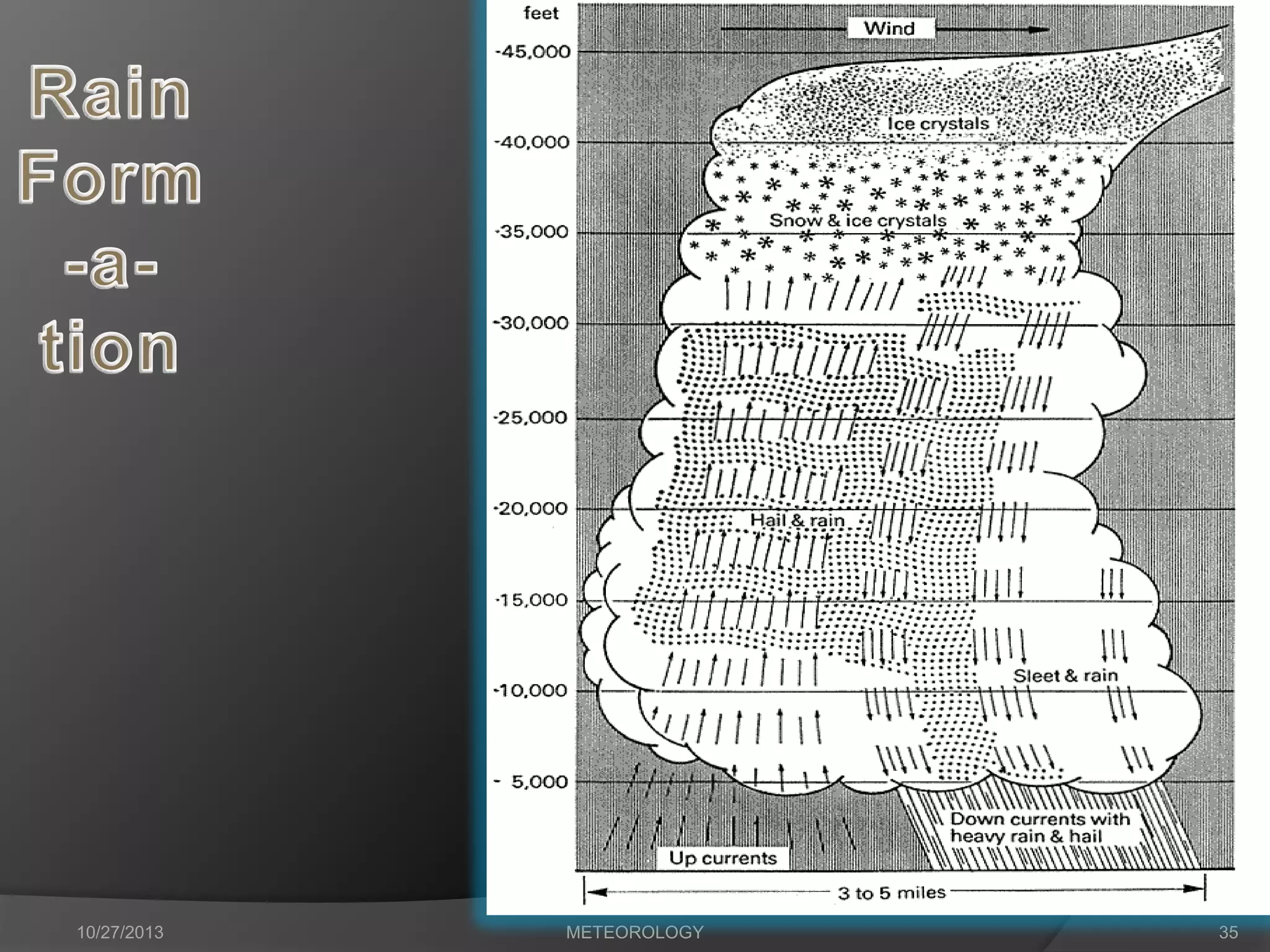Select the 'Ice crystals' diagram label
Image resolution: width=1270 pixels, height=952 pixels.
[938, 124]
